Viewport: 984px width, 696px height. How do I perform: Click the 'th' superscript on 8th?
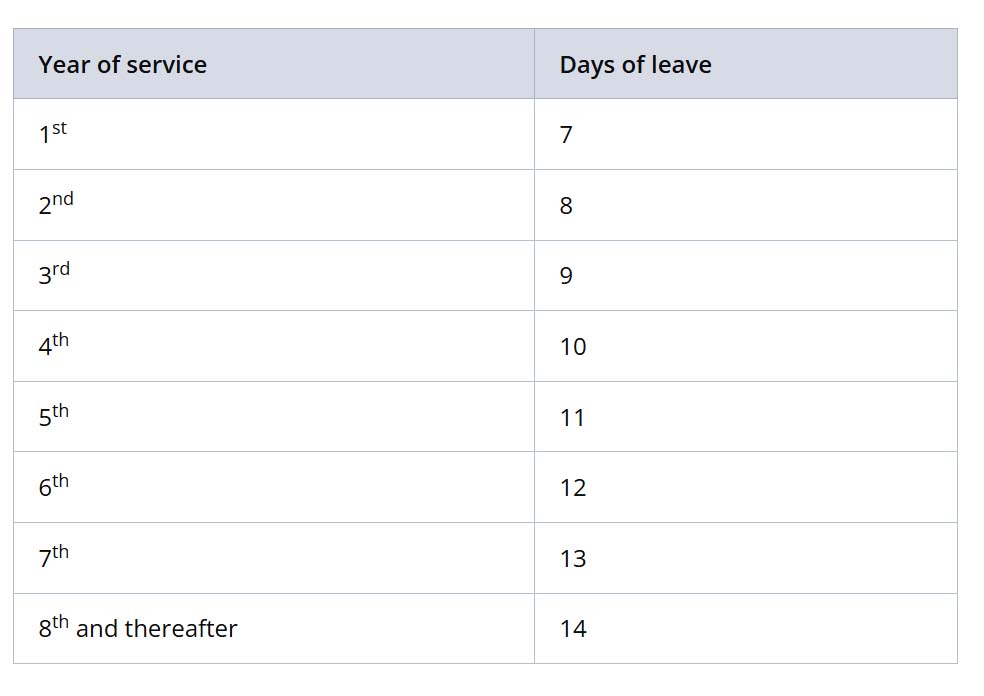pos(60,621)
